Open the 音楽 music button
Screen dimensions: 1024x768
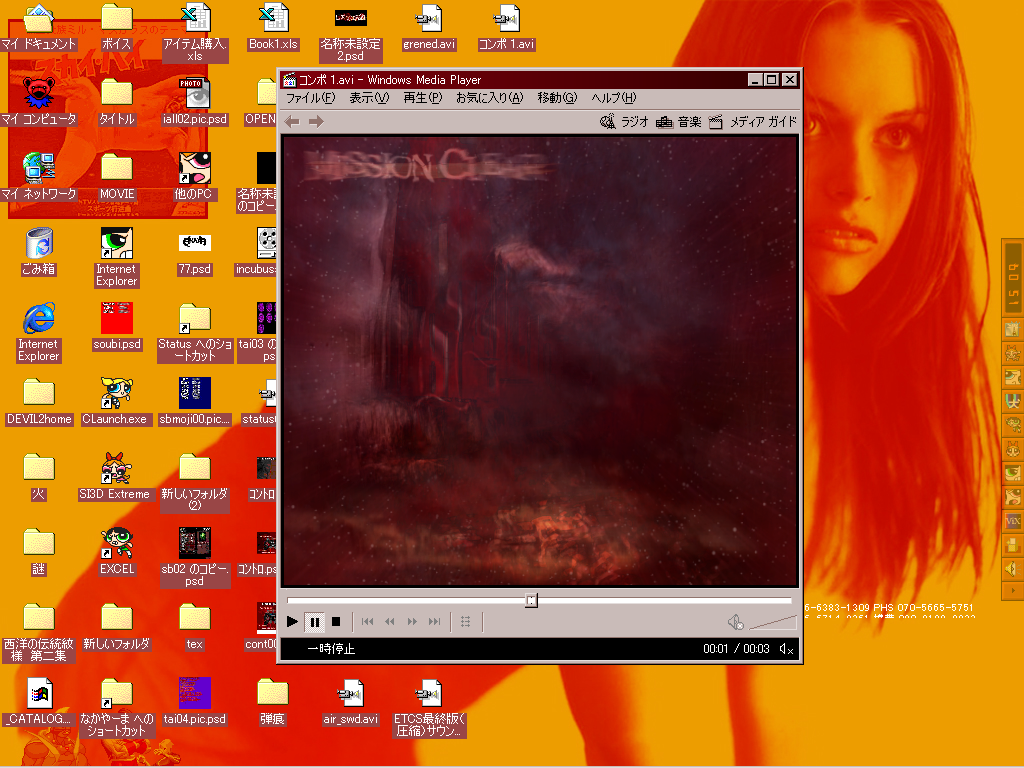click(x=679, y=121)
